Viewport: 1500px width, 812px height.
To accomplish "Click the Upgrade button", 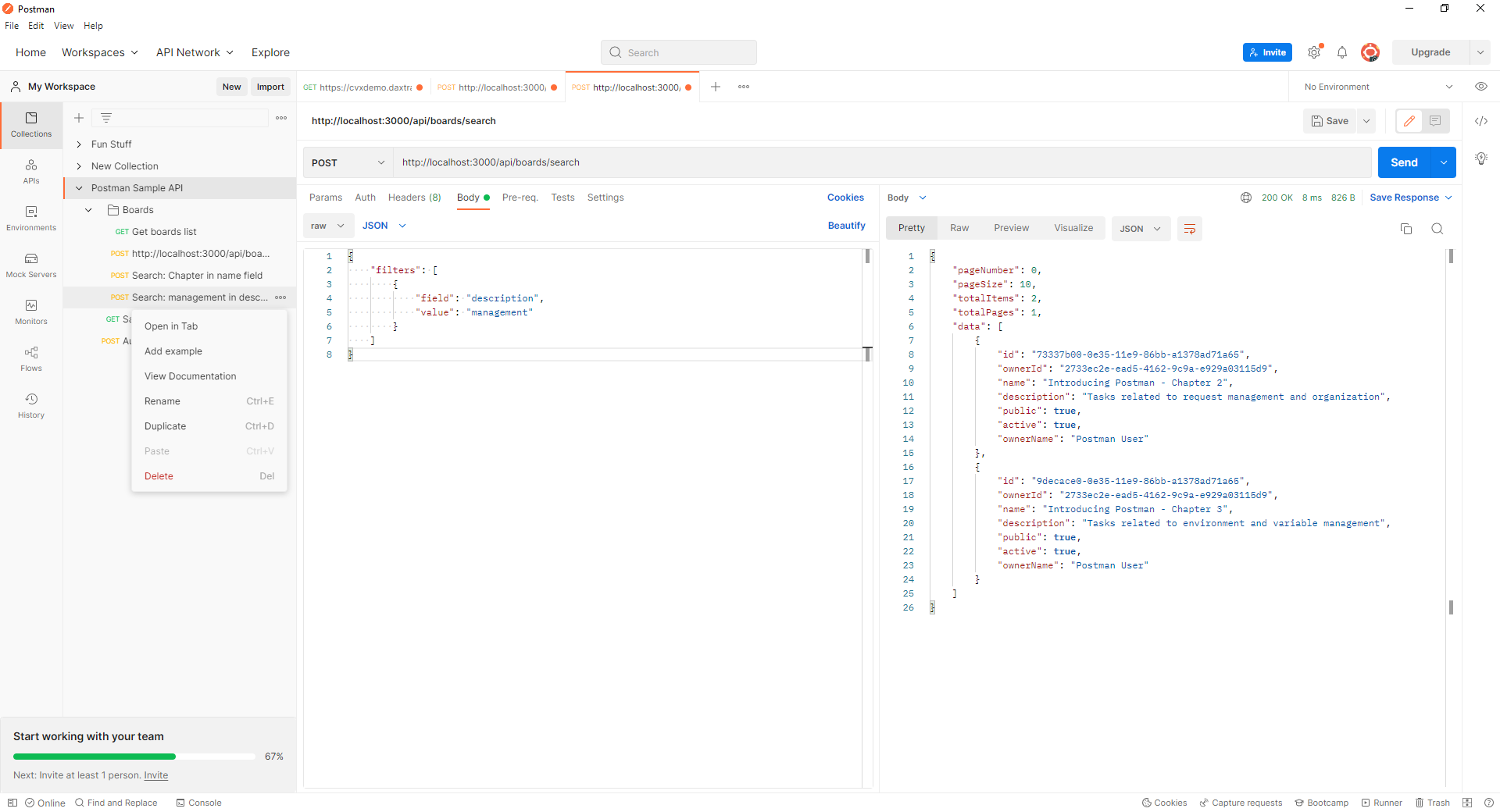I will (1430, 52).
